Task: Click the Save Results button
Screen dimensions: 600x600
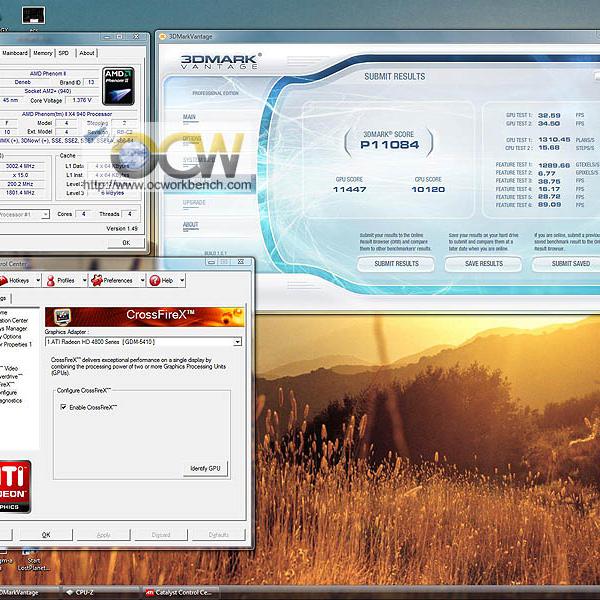Action: 484,264
